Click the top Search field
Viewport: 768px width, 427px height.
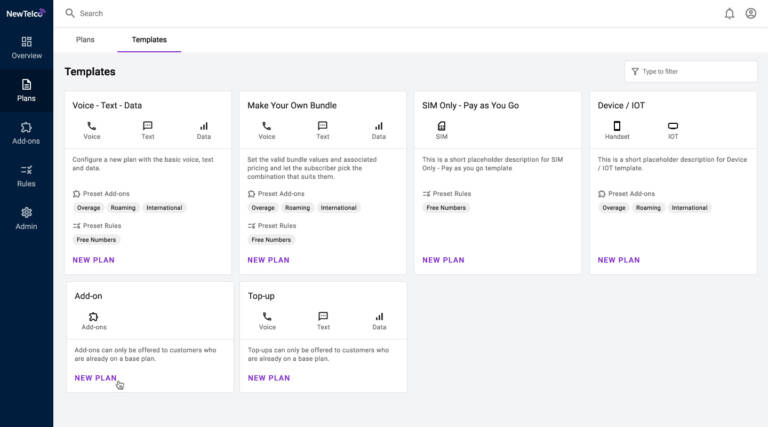[200, 14]
